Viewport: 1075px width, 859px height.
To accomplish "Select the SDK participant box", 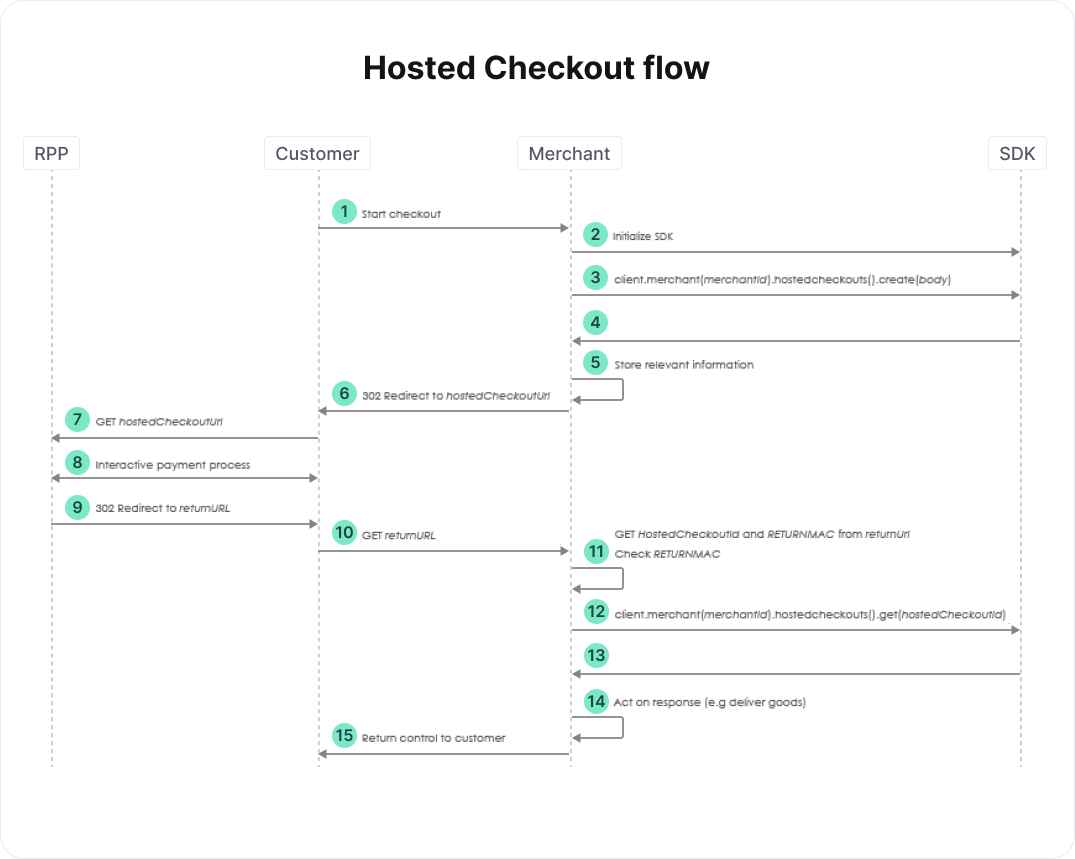I will tap(1017, 153).
